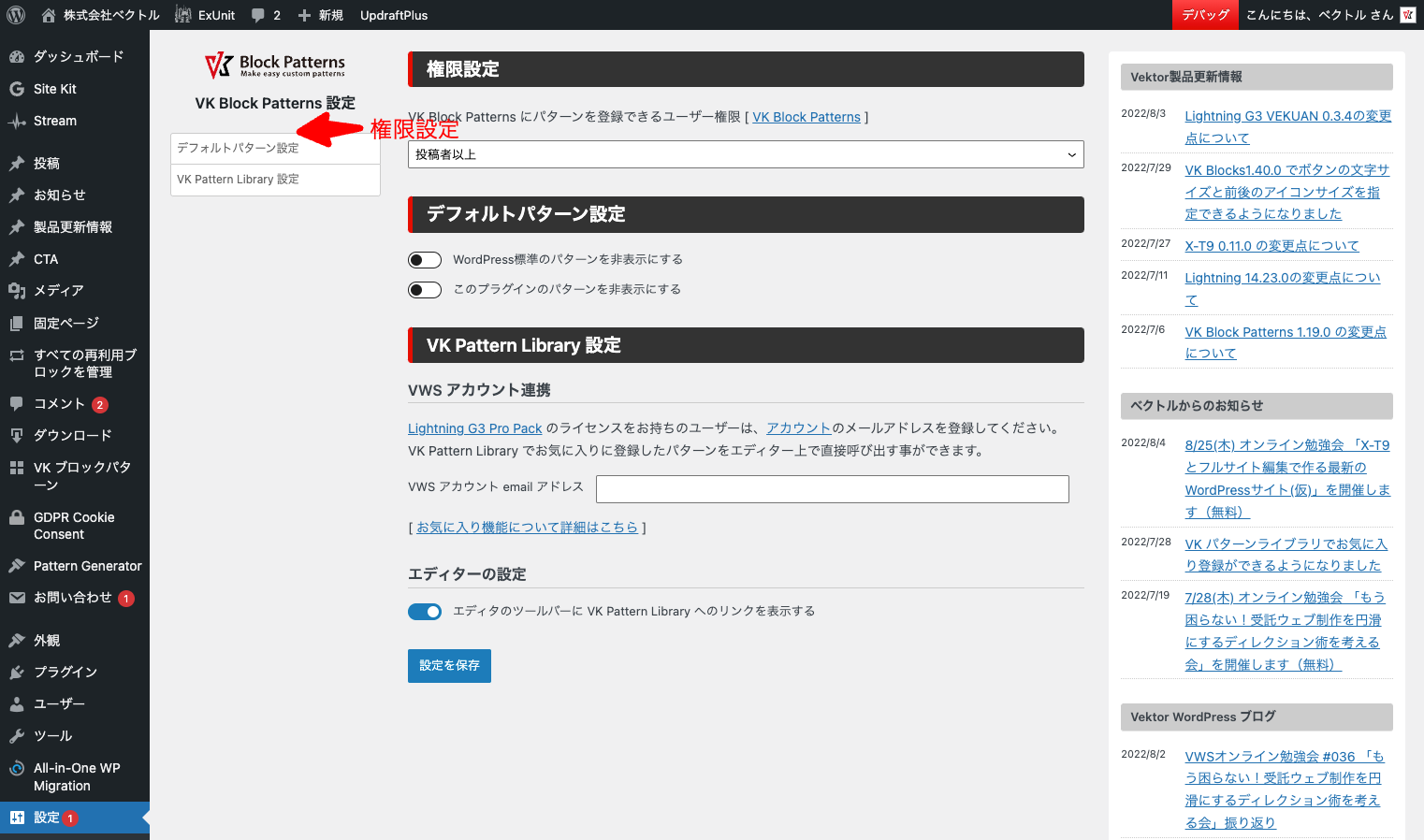Open Site Kit from the sidebar

click(x=53, y=88)
